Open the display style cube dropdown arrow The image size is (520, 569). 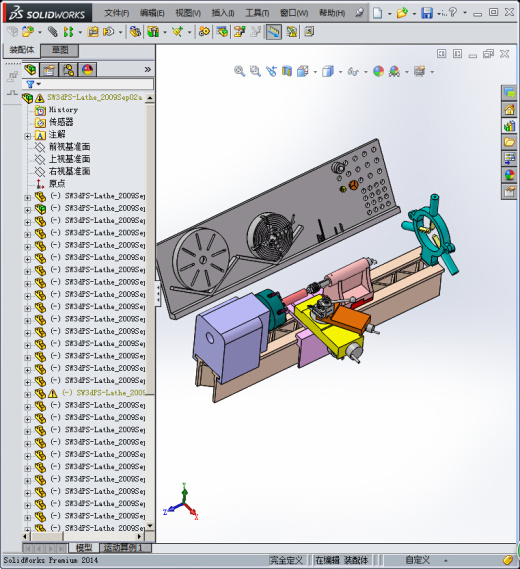point(340,72)
